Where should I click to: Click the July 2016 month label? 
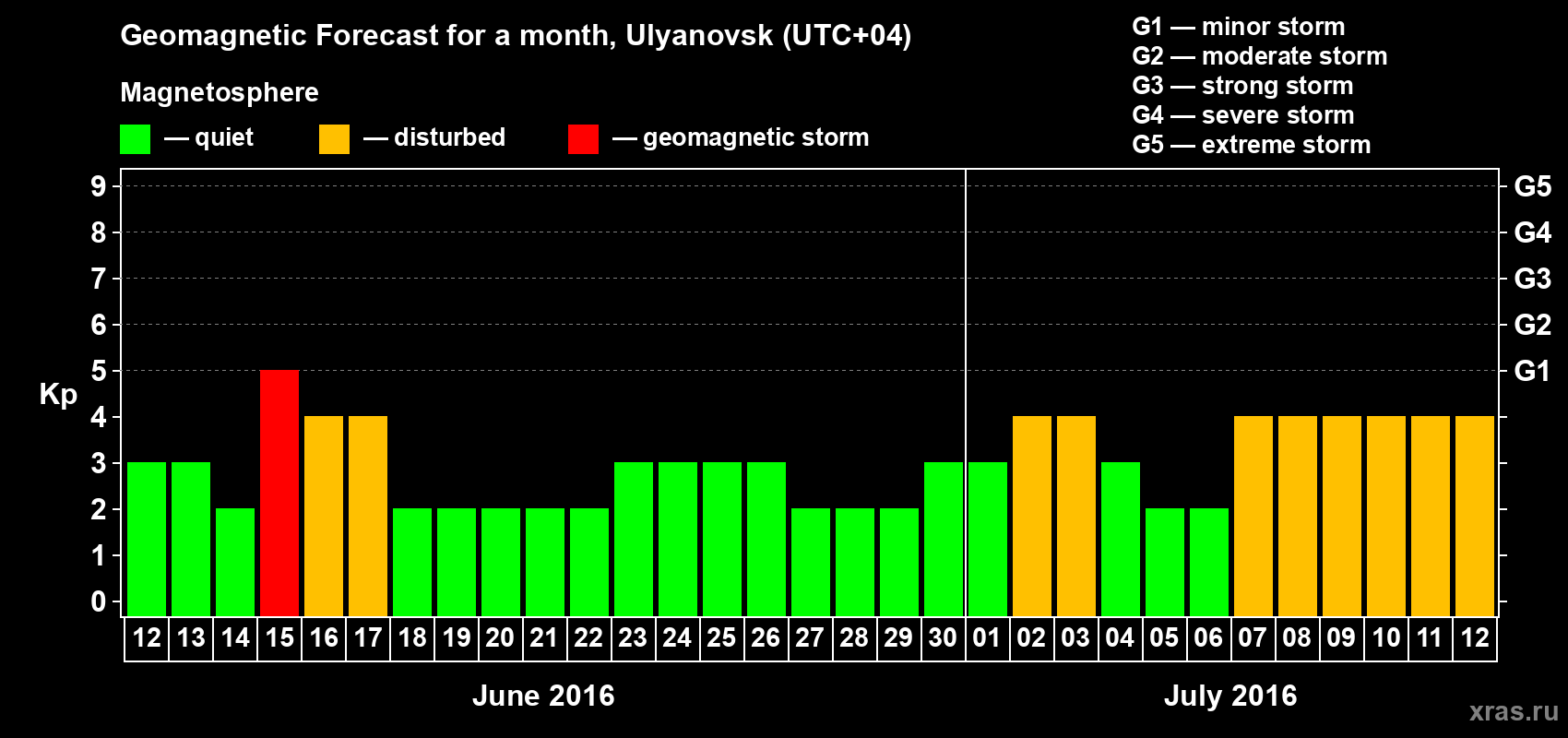1230,696
